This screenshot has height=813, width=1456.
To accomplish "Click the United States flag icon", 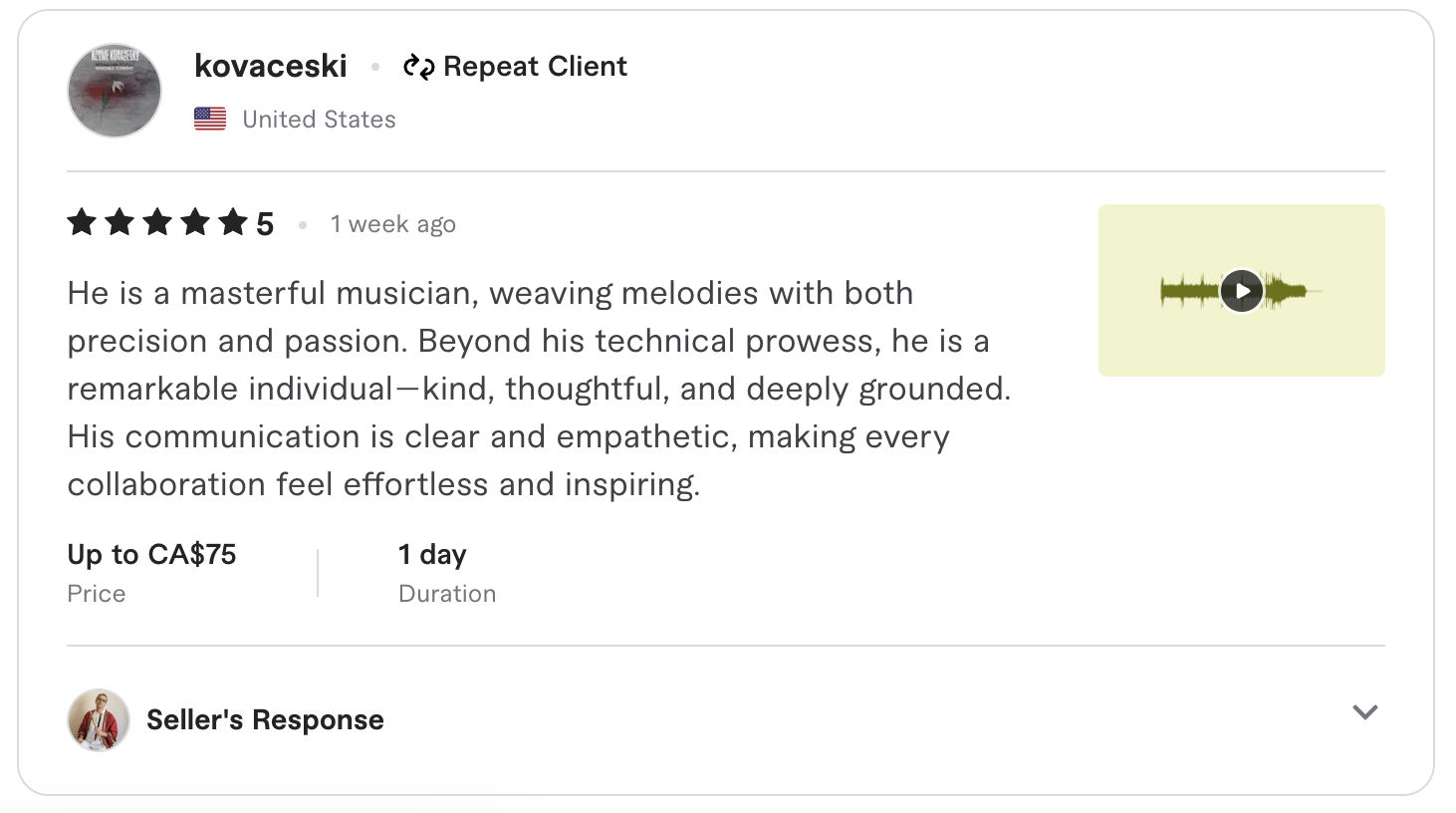I will point(210,118).
